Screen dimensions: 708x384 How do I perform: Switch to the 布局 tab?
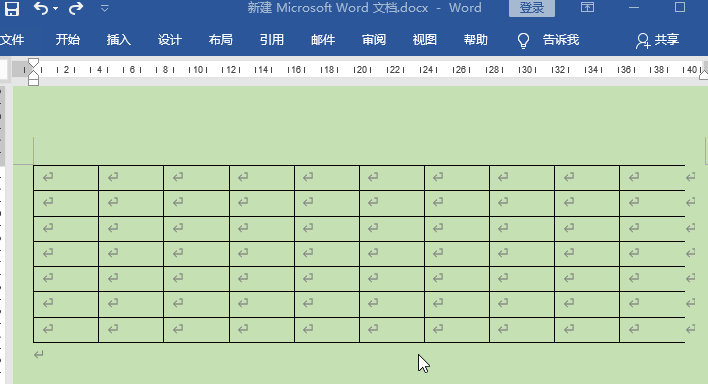[x=221, y=40]
